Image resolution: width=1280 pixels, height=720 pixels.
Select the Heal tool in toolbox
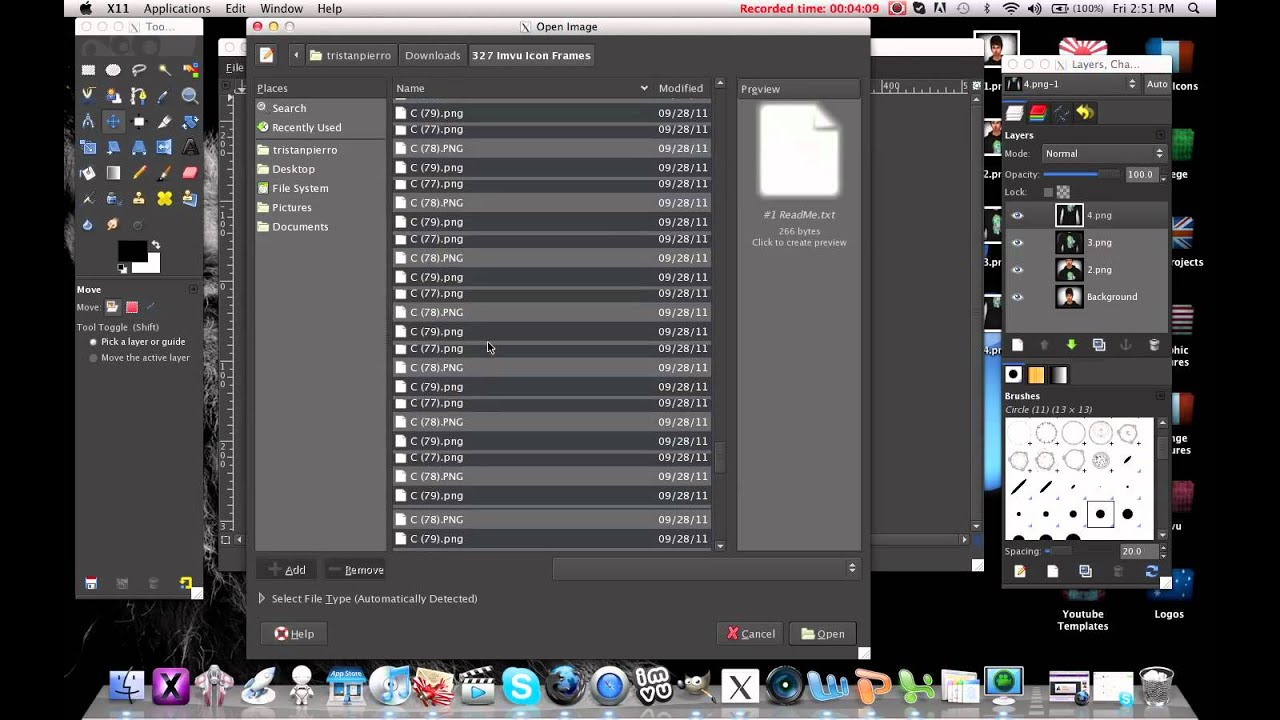coord(164,199)
